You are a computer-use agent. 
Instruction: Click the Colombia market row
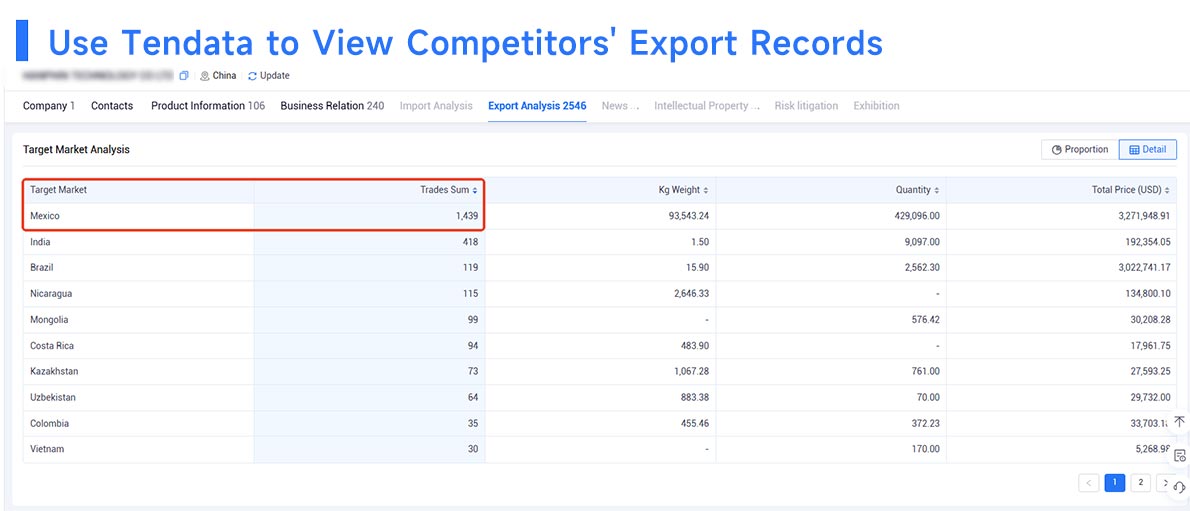tap(600, 423)
